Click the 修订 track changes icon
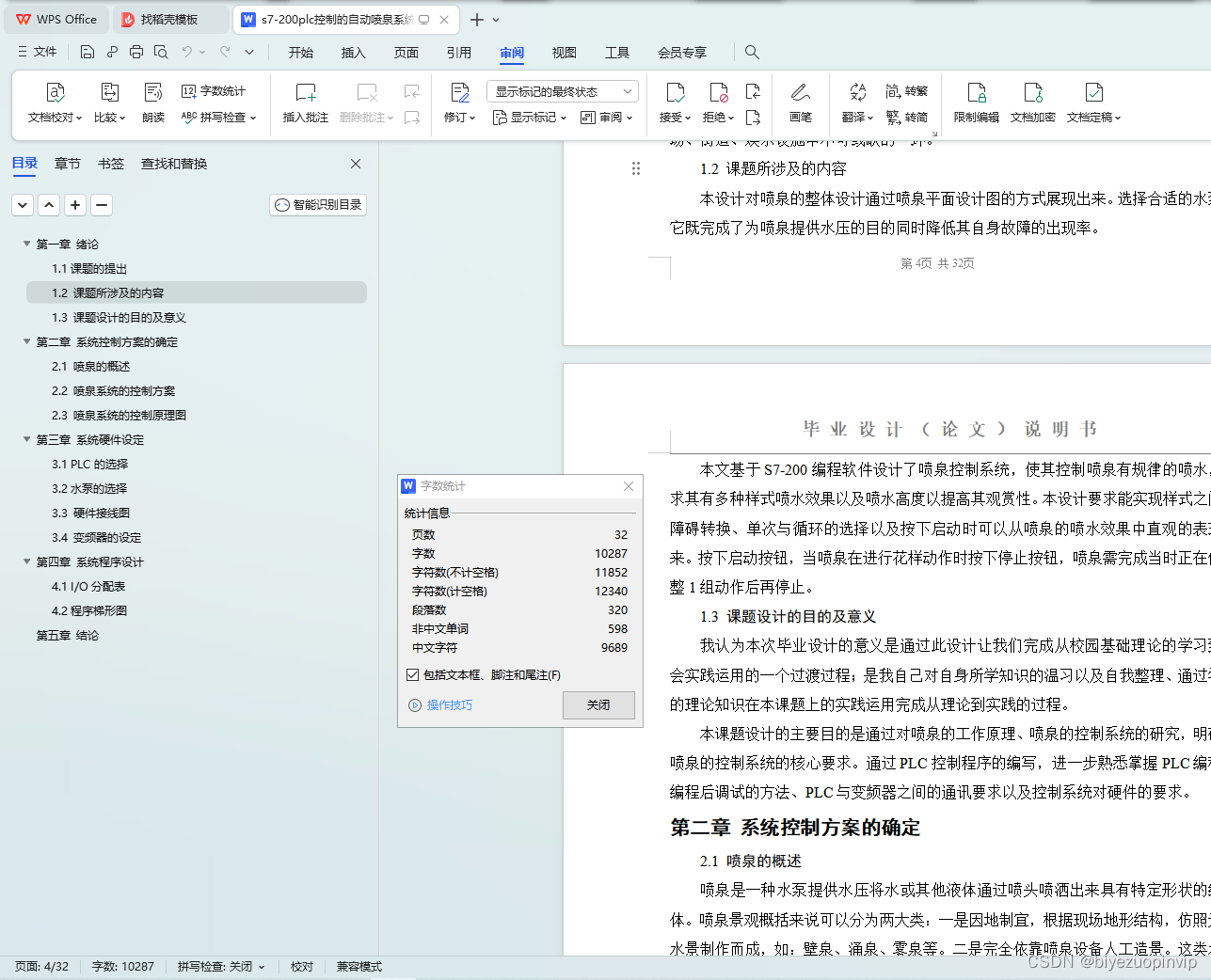 (460, 92)
